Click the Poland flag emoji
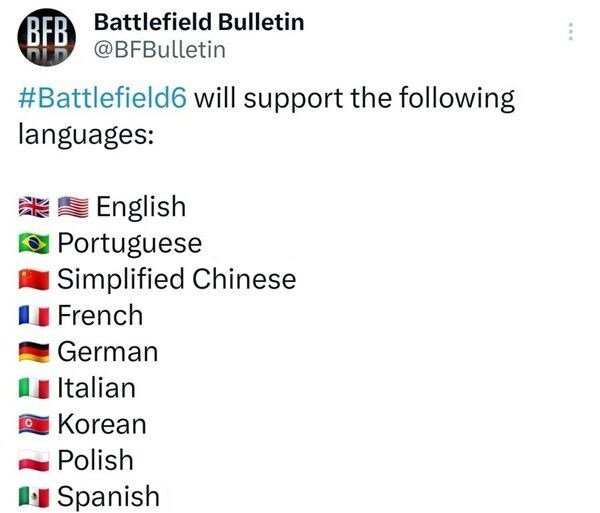Viewport: 600px width, 513px height. pos(34,460)
